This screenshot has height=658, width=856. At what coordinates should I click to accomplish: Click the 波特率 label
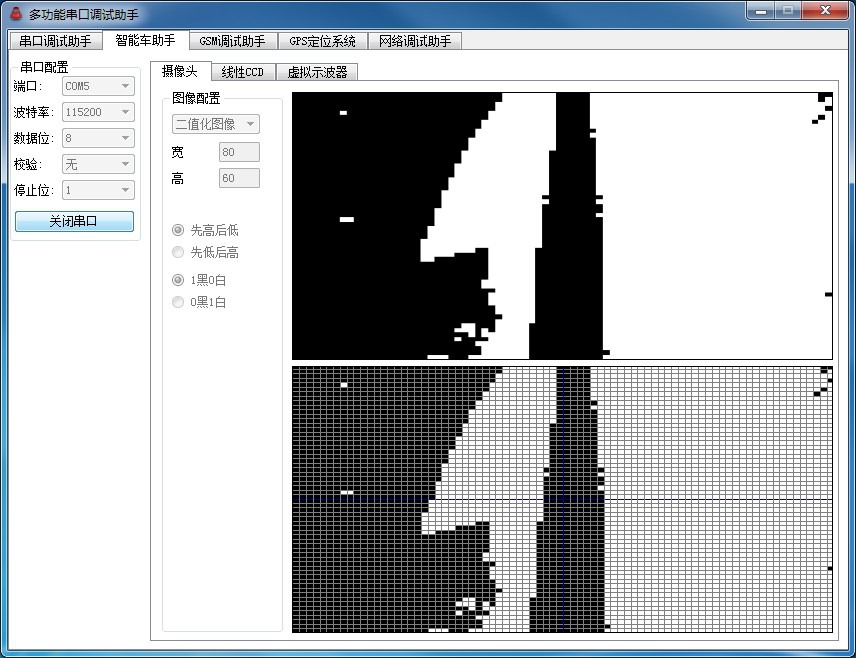point(33,112)
